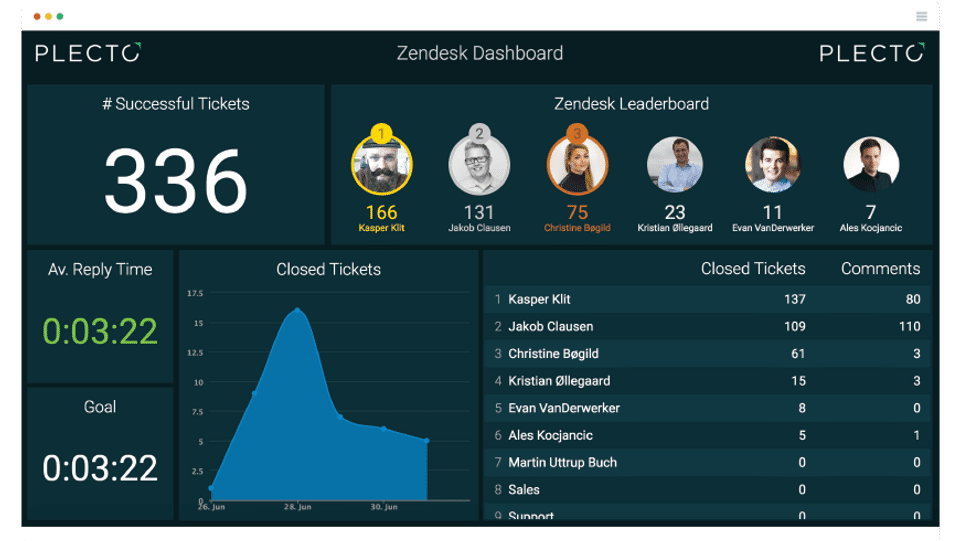This screenshot has height=541, width=960.
Task: Click the 336 successful tickets number
Action: pyautogui.click(x=176, y=182)
